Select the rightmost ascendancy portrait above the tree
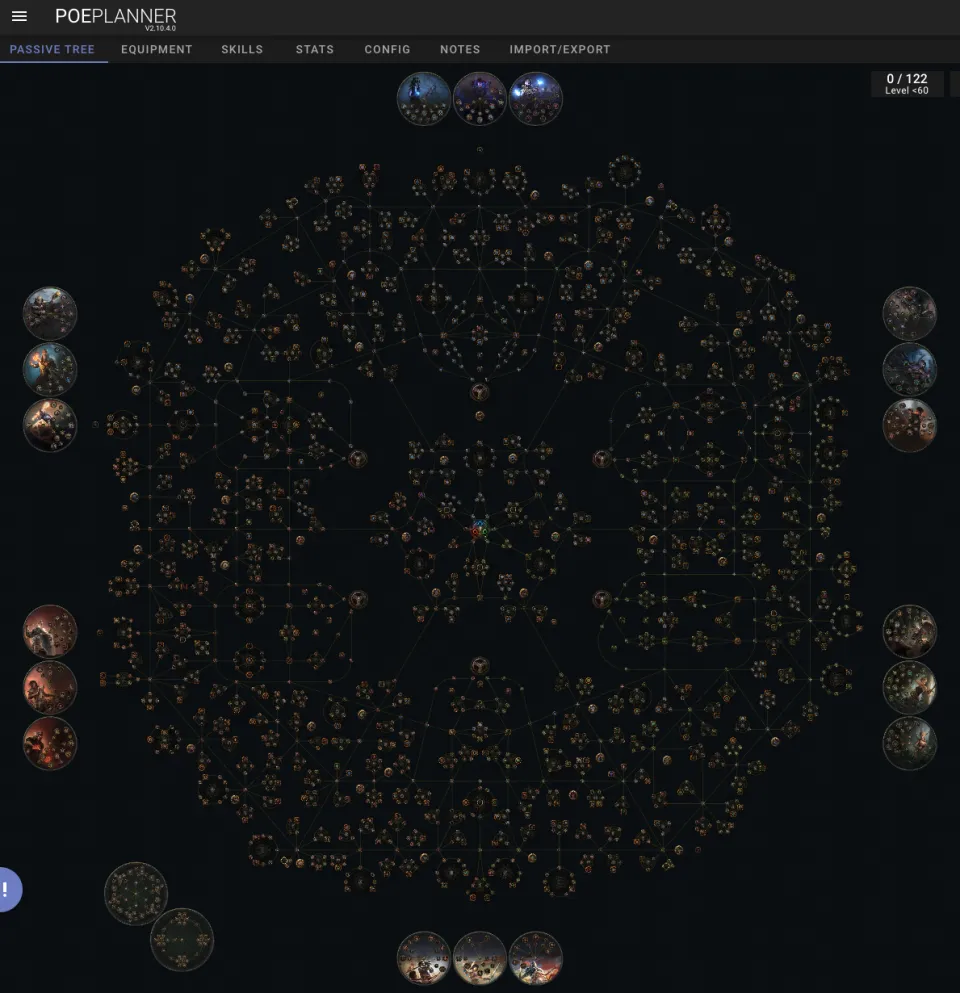This screenshot has width=960, height=993. (536, 98)
